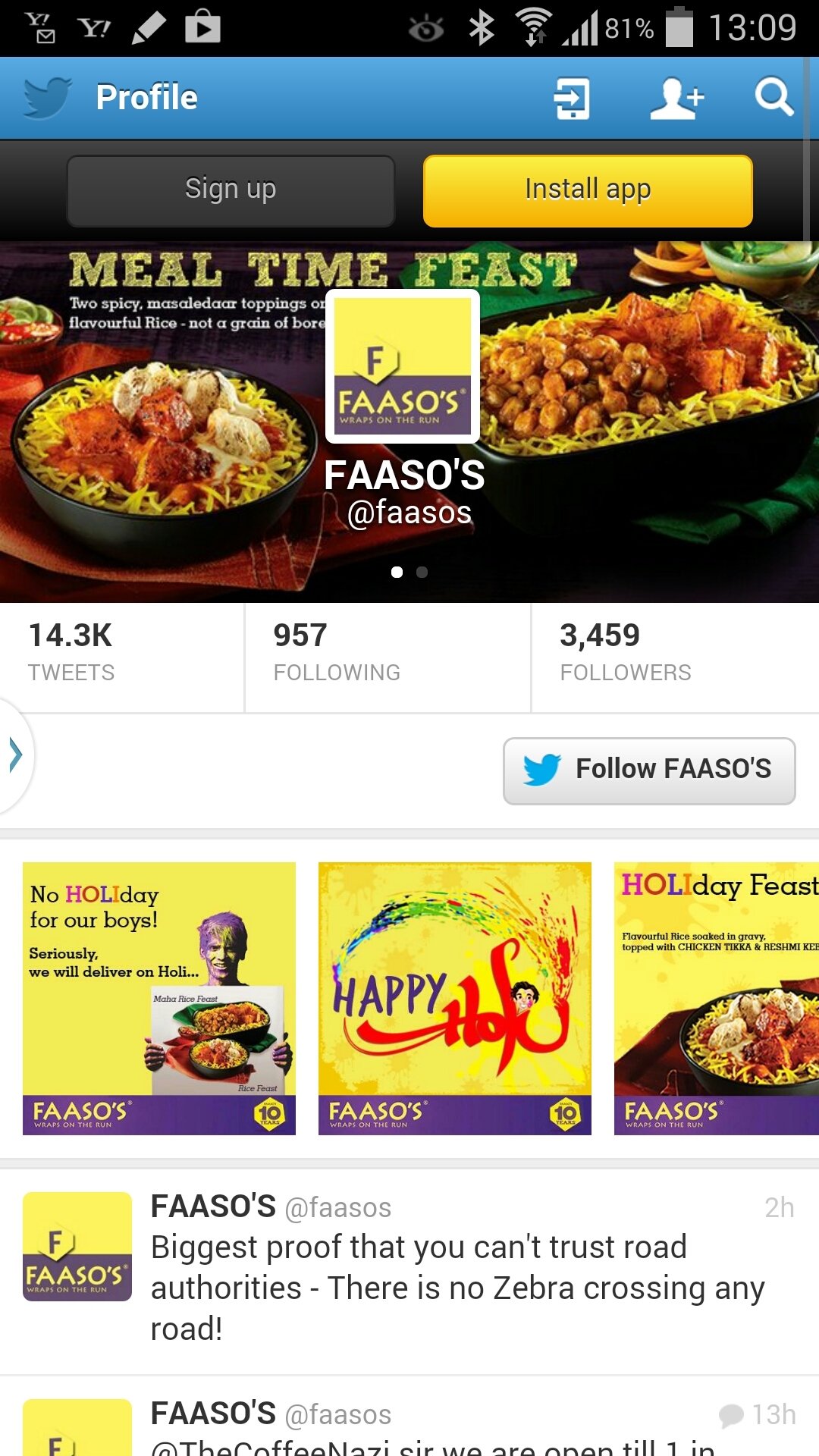Open search with magnifier icon
Viewport: 819px width, 1456px height.
point(774,98)
